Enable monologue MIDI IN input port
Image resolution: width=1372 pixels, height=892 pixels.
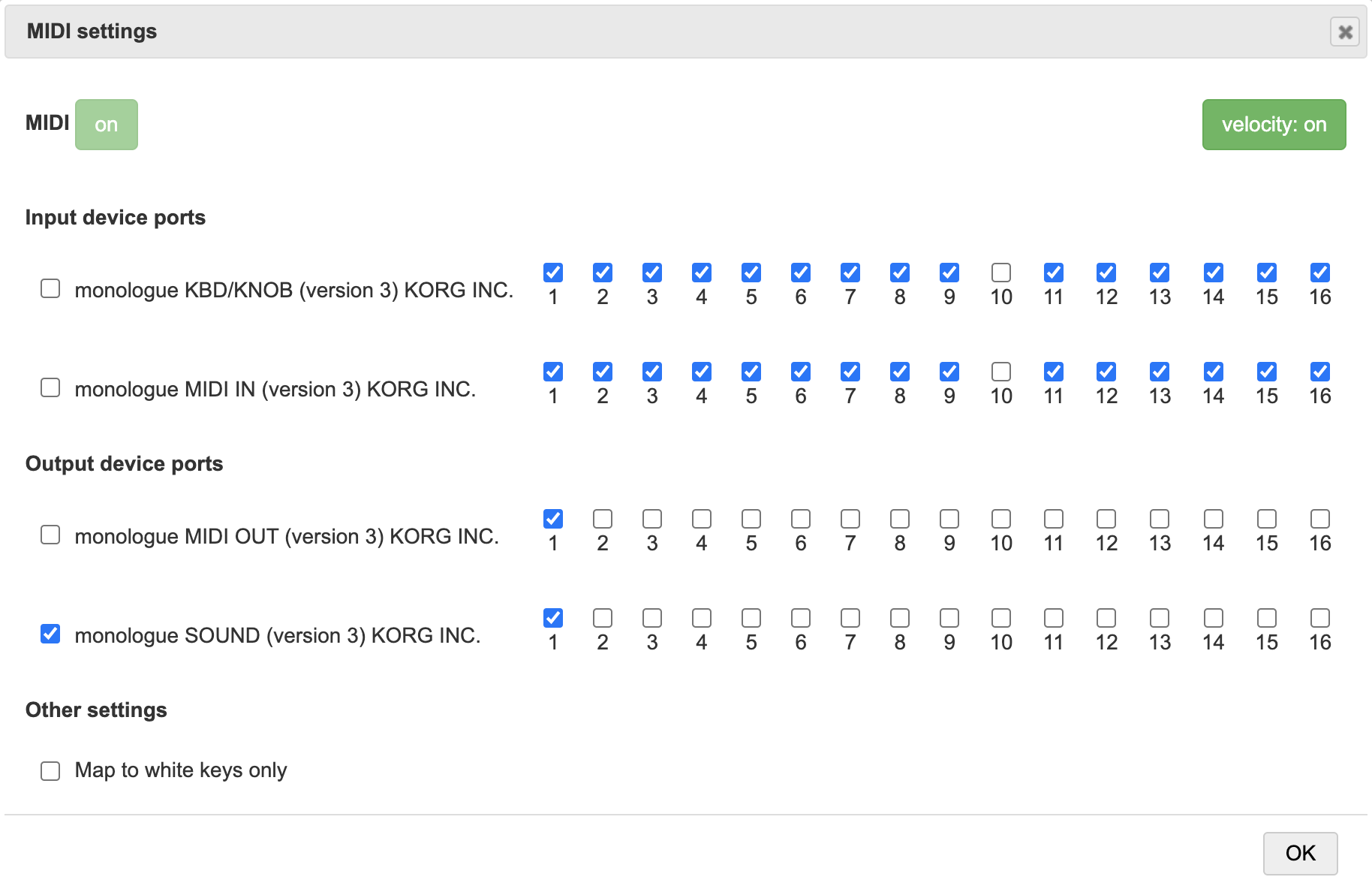(x=50, y=387)
